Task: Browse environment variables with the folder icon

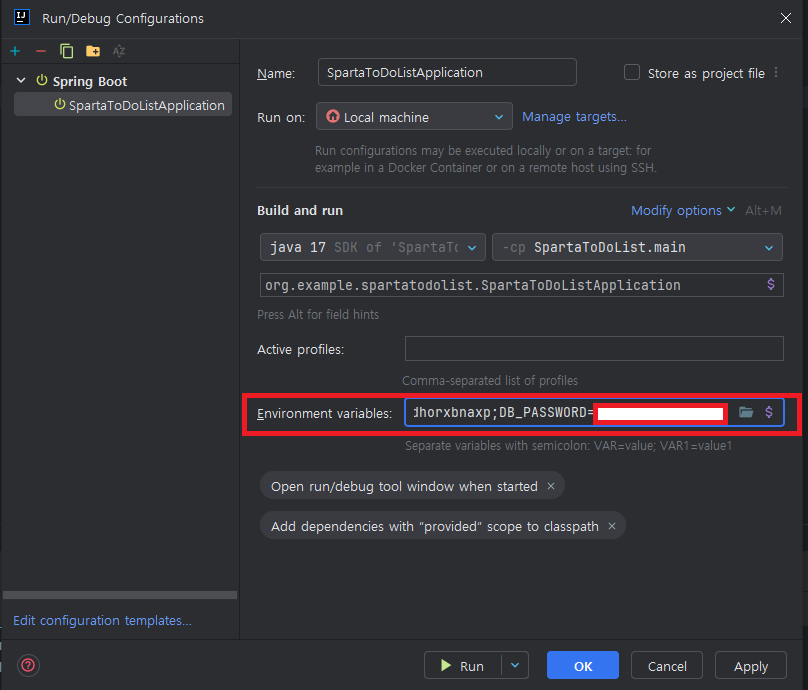Action: tap(746, 412)
